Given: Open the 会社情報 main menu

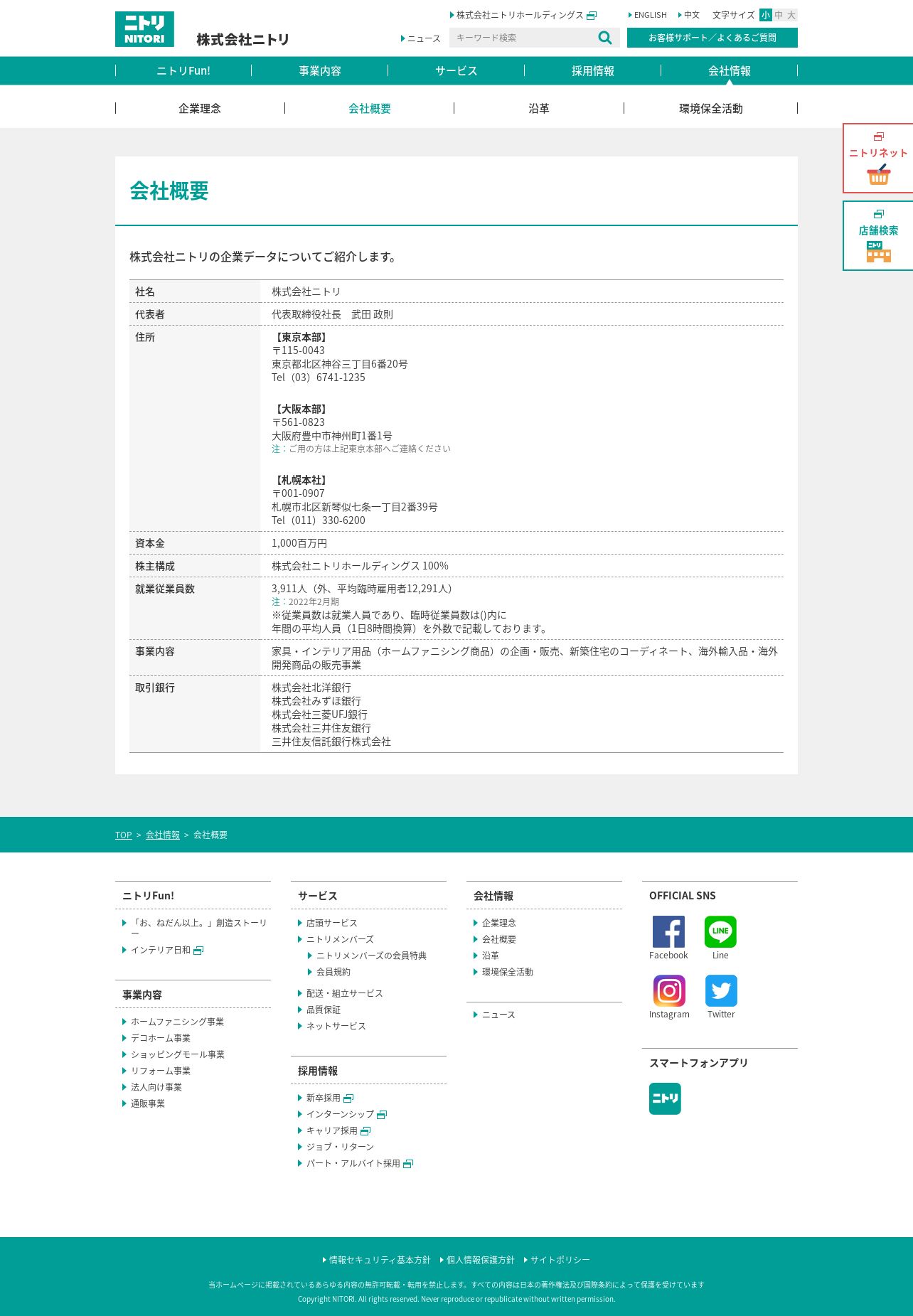Looking at the screenshot, I should pyautogui.click(x=730, y=70).
